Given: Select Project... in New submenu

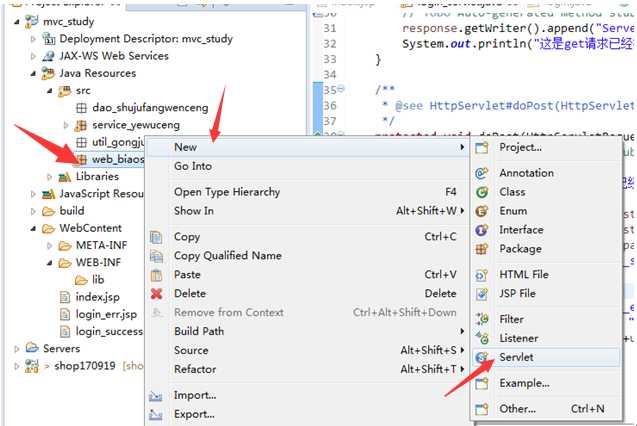Looking at the screenshot, I should [x=546, y=147].
